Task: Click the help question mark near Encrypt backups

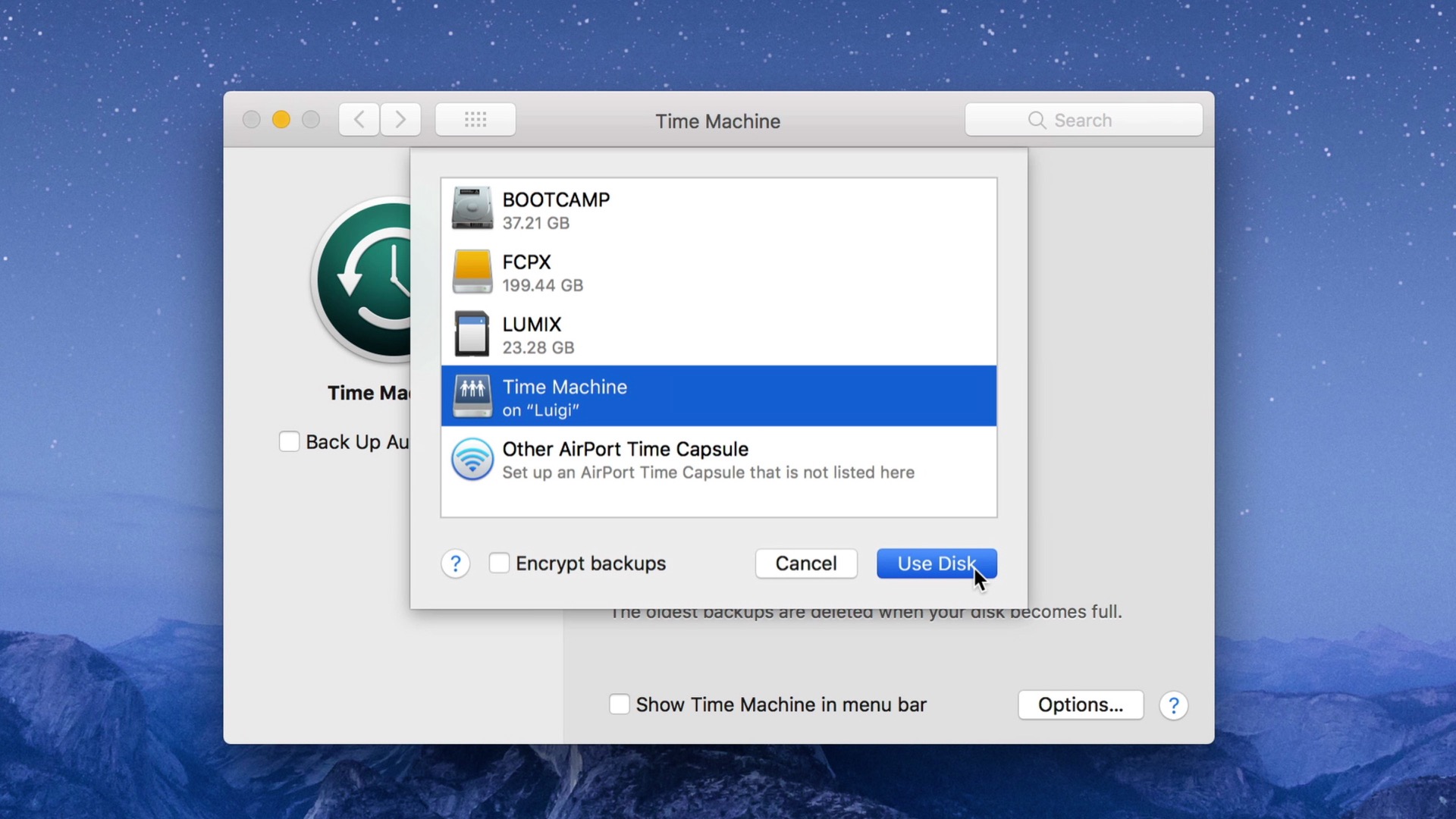Action: (455, 563)
